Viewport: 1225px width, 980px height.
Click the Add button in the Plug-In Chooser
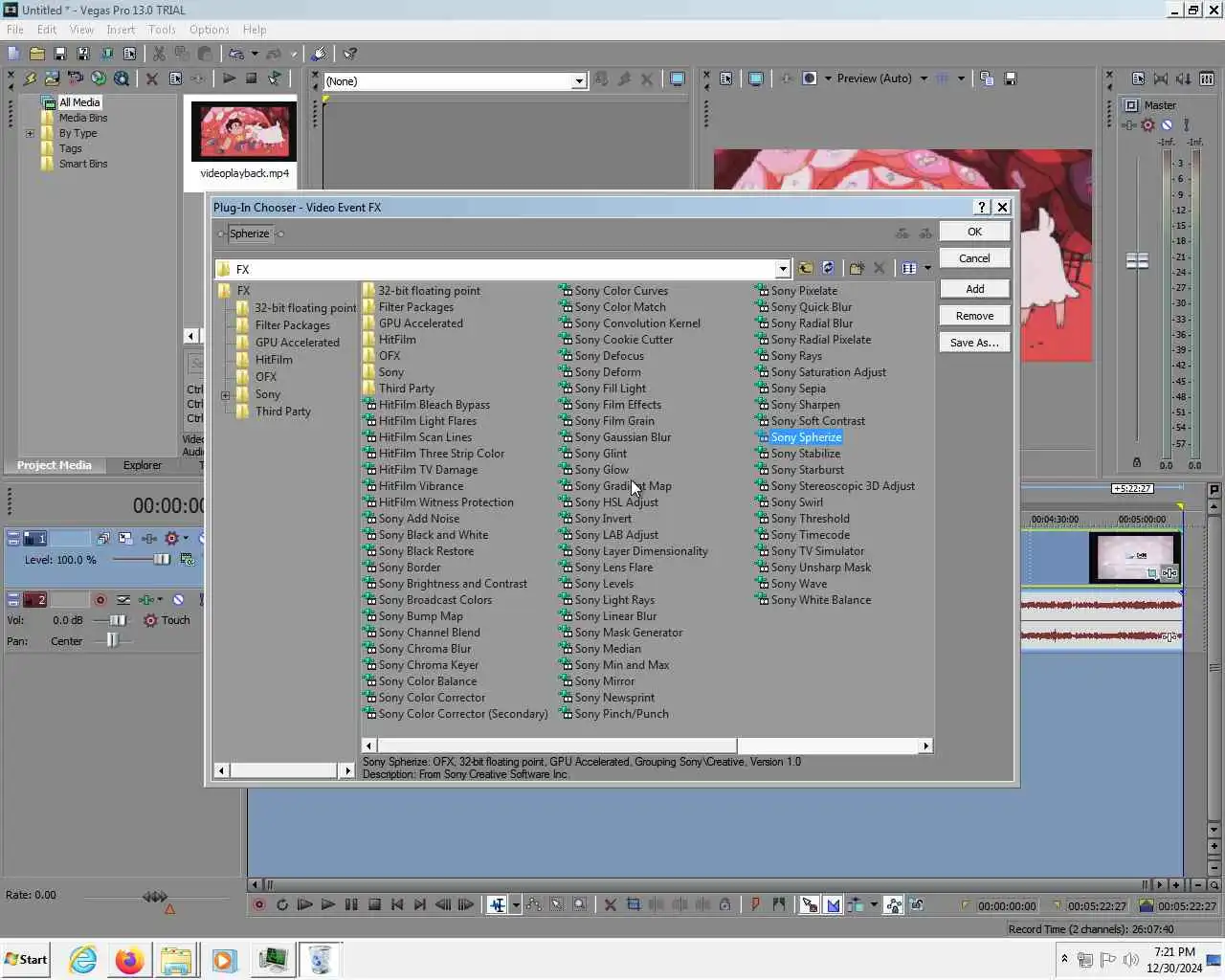click(974, 289)
